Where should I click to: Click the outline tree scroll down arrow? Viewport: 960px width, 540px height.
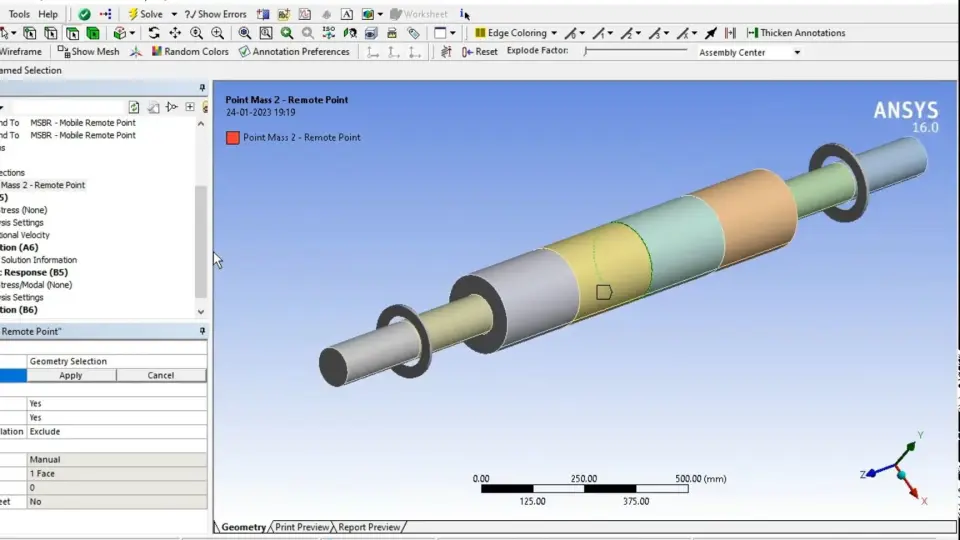pos(201,312)
